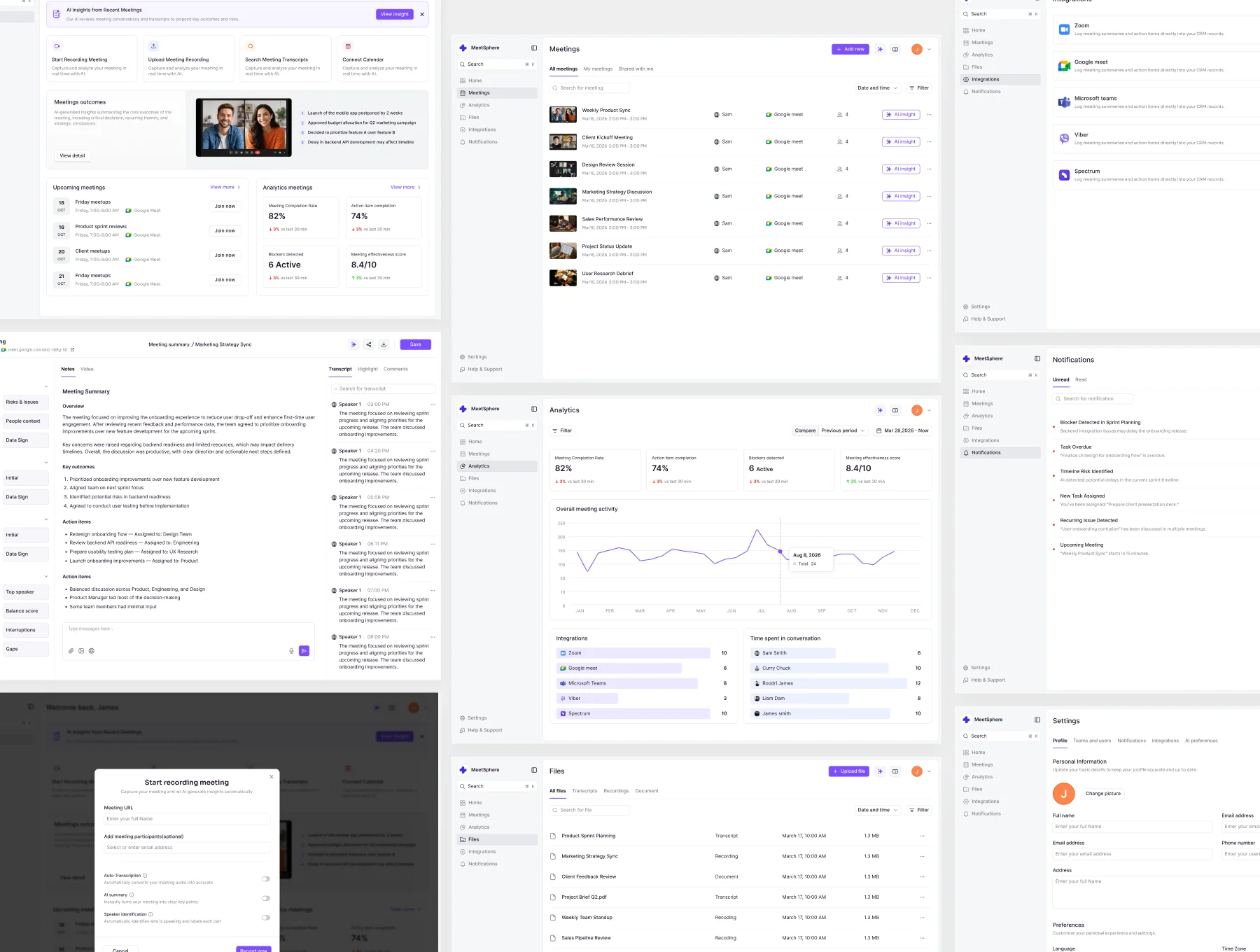Click info icon next to Speaker identification

tap(150, 914)
